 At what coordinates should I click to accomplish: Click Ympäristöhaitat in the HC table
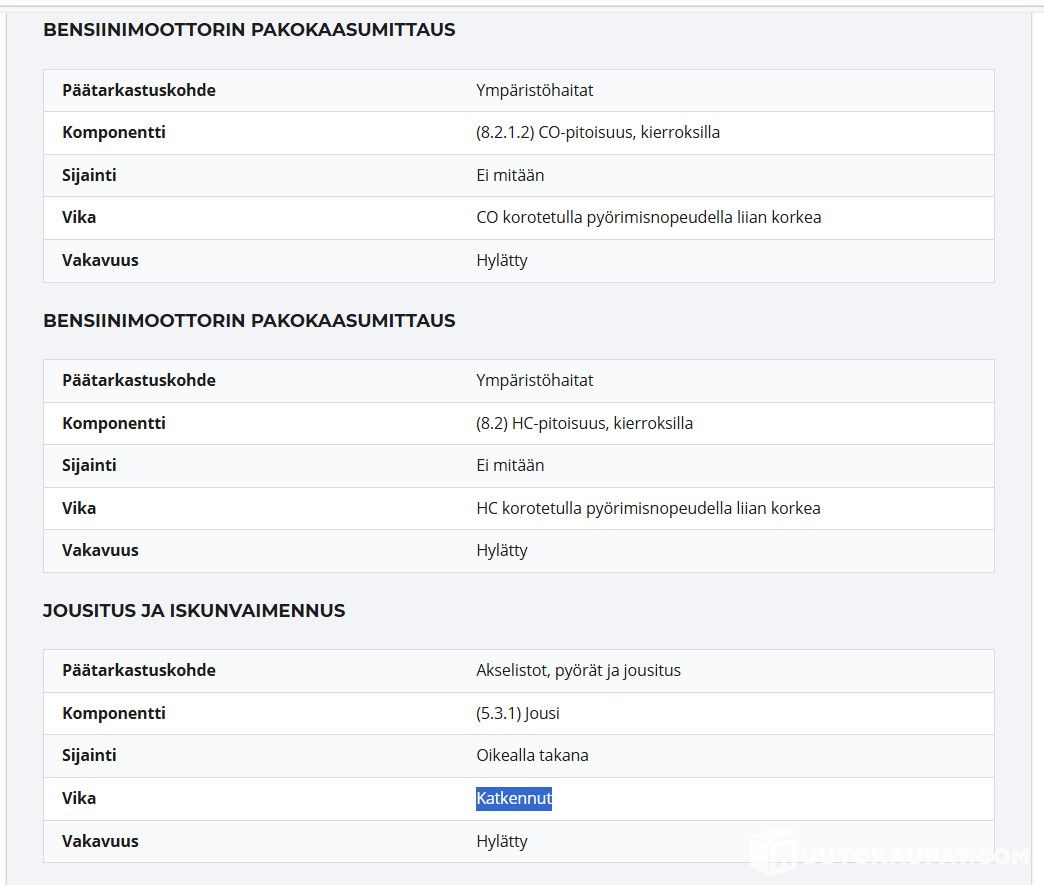pos(534,380)
